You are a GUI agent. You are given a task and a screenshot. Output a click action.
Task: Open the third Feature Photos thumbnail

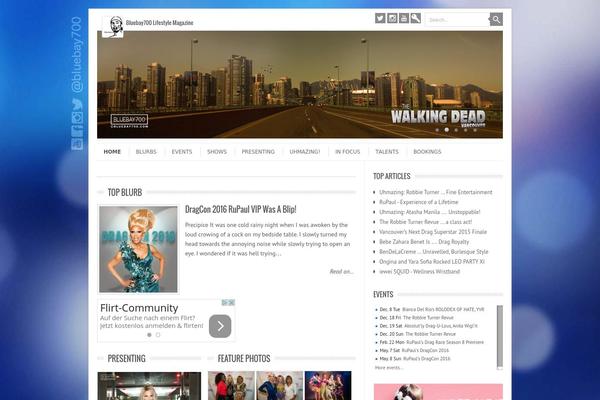[328, 385]
